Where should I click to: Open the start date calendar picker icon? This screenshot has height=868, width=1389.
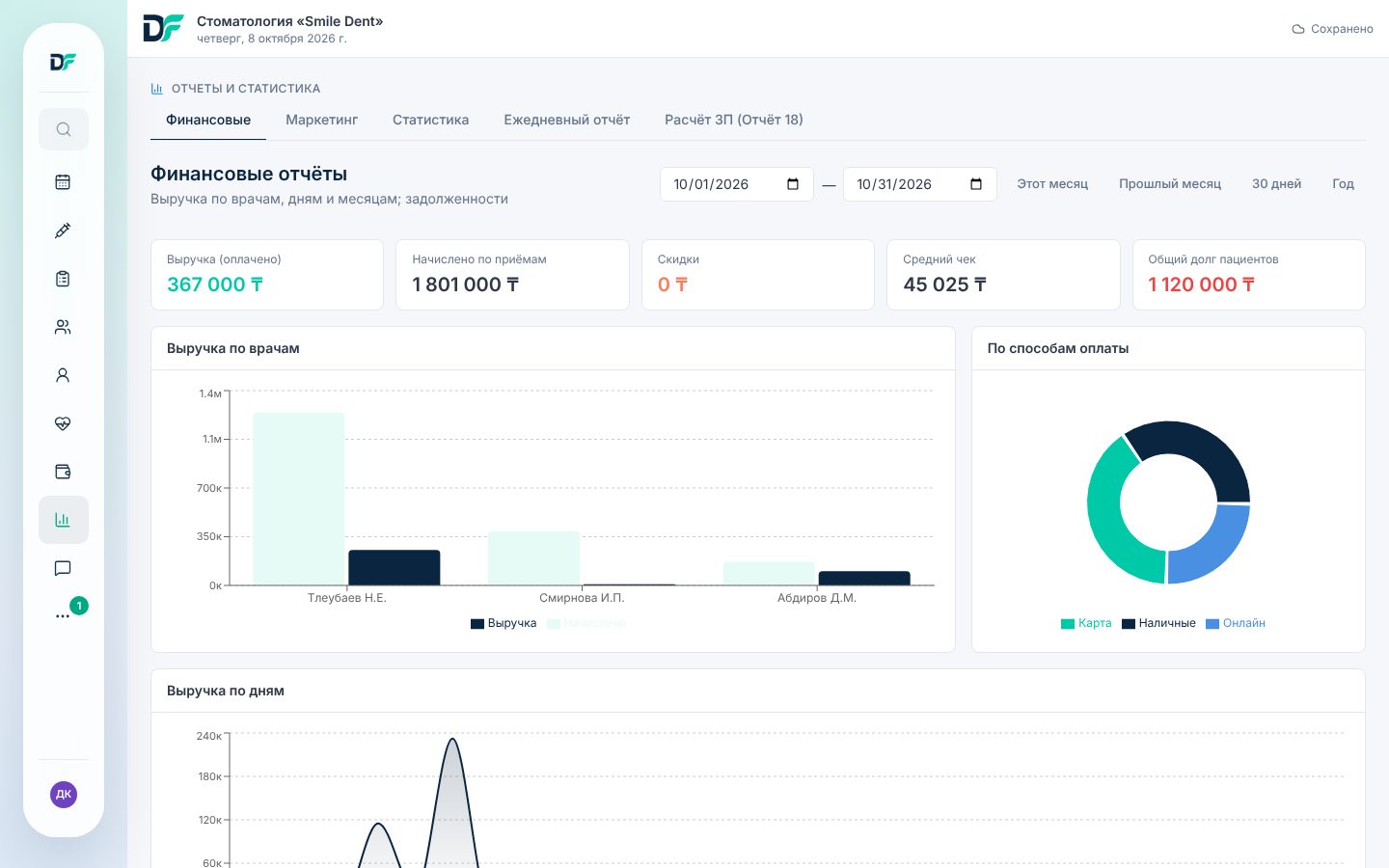(x=793, y=184)
